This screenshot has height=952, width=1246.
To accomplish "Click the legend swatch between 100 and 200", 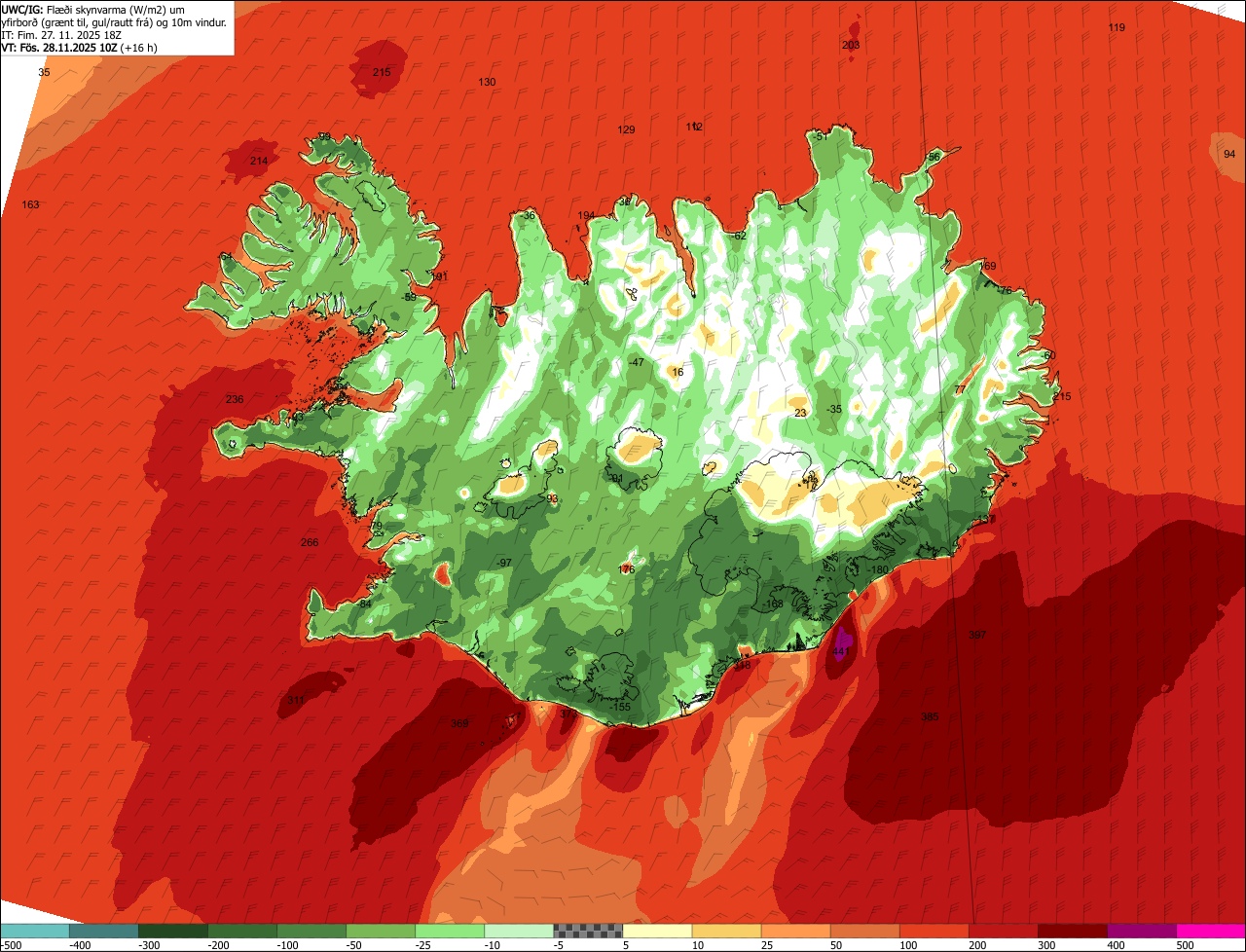I will click(x=934, y=930).
